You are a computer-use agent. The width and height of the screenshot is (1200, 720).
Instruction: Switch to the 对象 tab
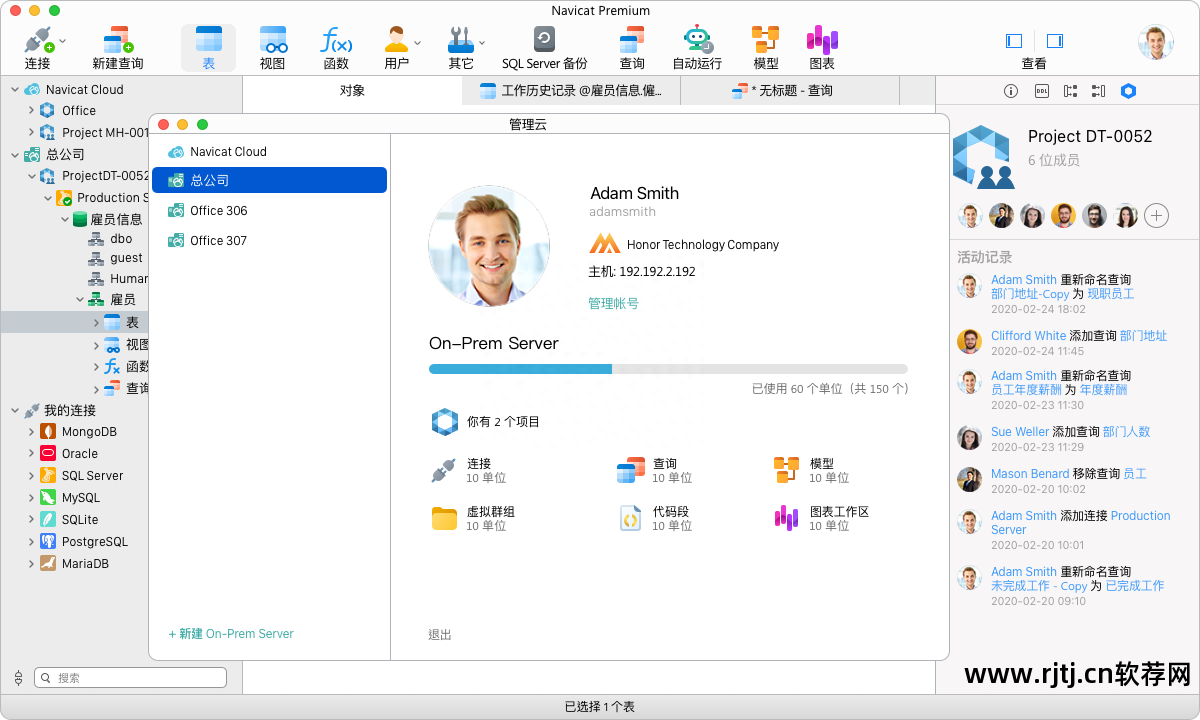click(x=352, y=91)
